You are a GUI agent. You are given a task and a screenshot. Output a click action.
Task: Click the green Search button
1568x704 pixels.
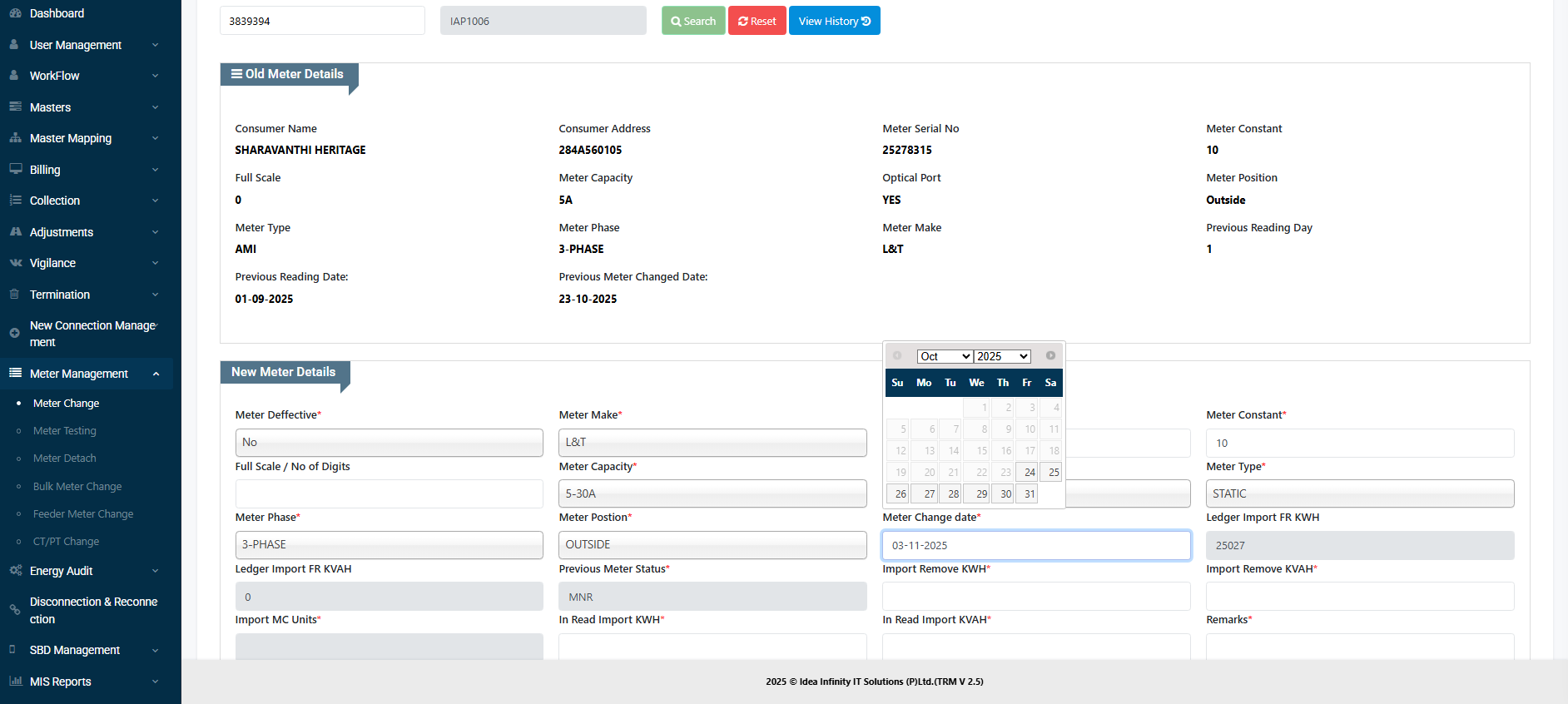click(x=693, y=21)
